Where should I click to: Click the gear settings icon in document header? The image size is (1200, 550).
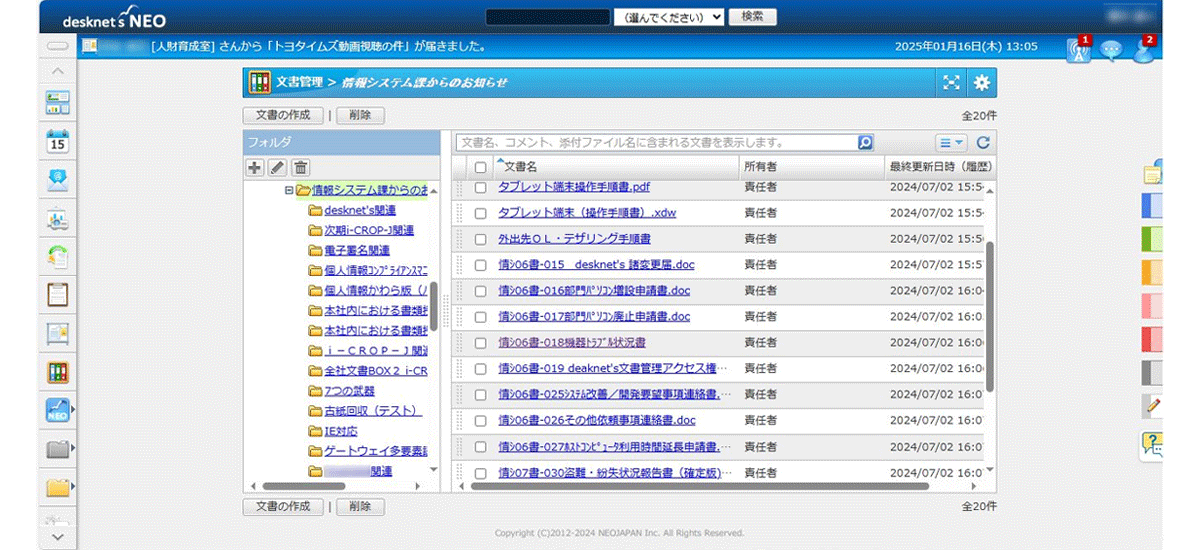click(982, 83)
